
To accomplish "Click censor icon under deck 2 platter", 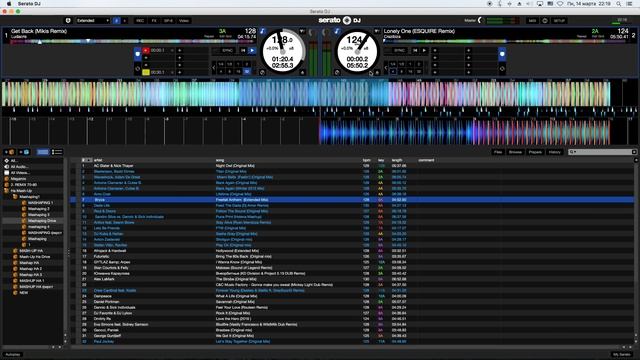I will (337, 72).
